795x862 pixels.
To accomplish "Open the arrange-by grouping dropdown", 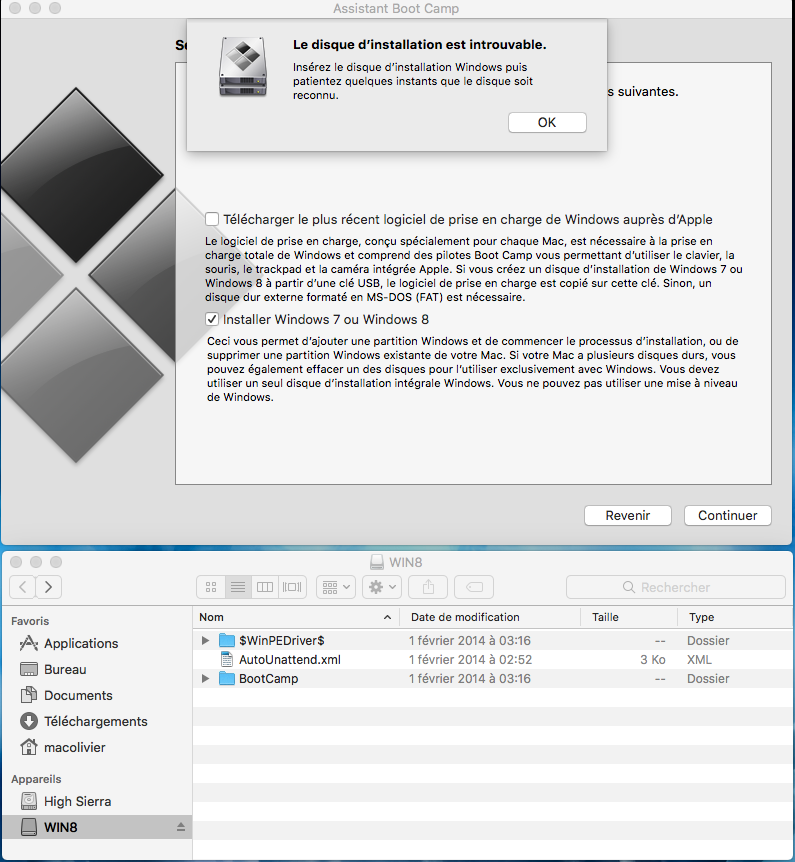I will pyautogui.click(x=336, y=587).
